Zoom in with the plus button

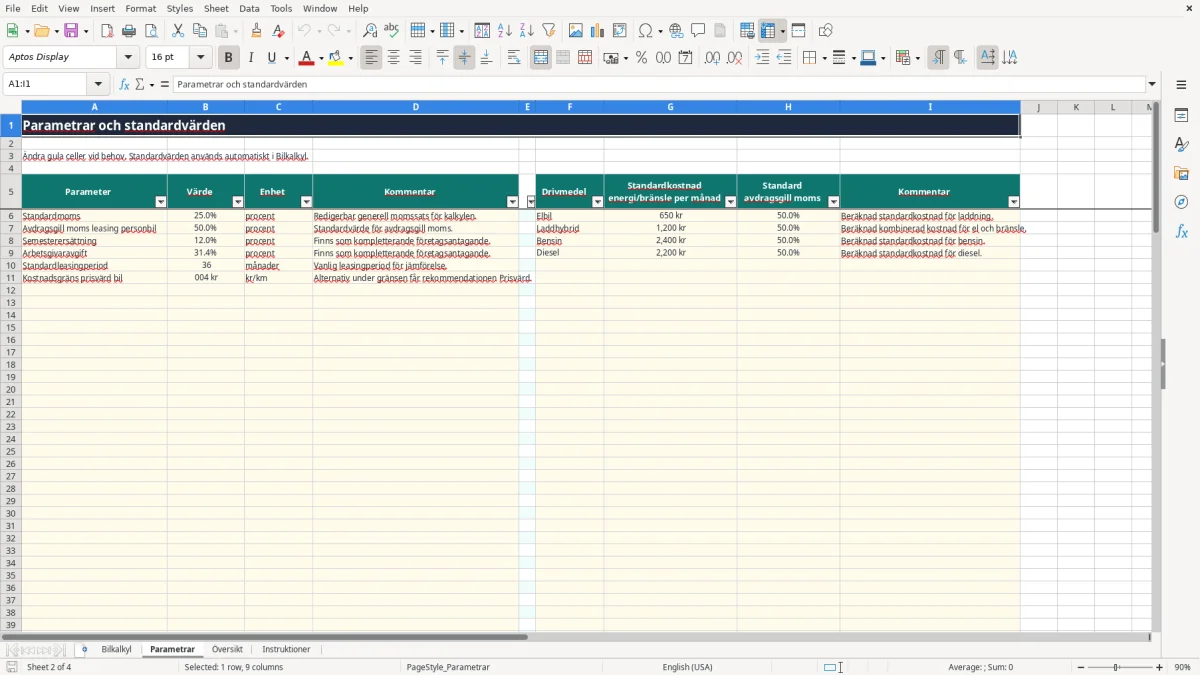(x=1160, y=667)
